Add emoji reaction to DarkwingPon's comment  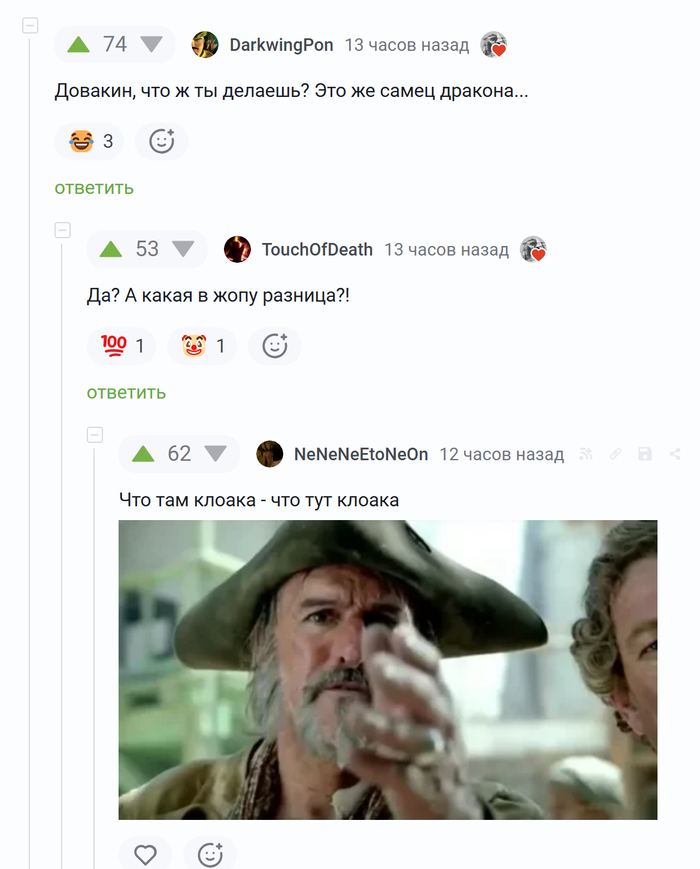[162, 141]
